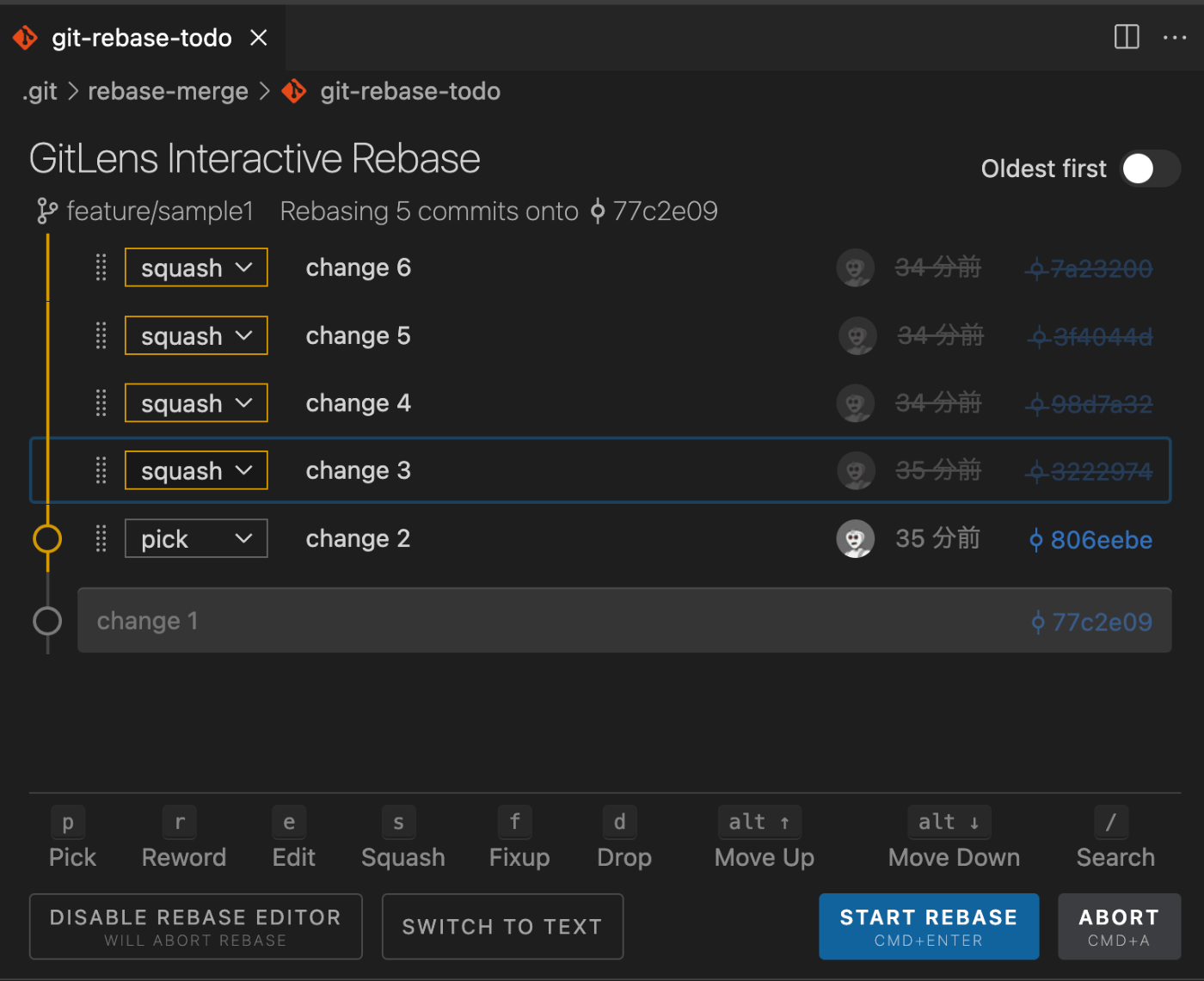Click the drag handle of change 5
This screenshot has height=981, width=1204.
[x=101, y=335]
